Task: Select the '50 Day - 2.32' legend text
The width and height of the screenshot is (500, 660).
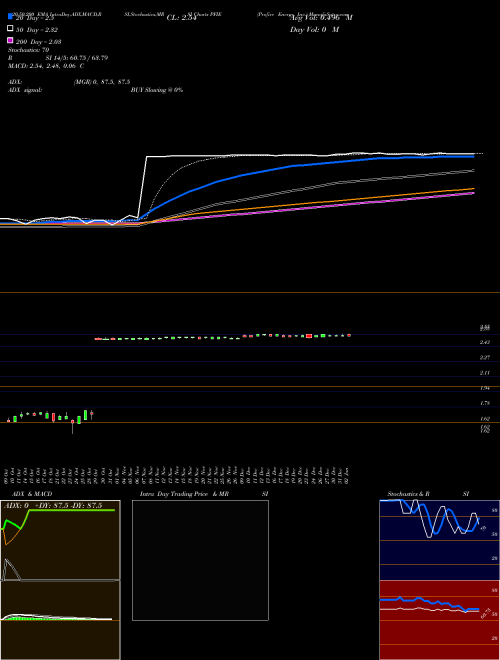Action: 37,30
